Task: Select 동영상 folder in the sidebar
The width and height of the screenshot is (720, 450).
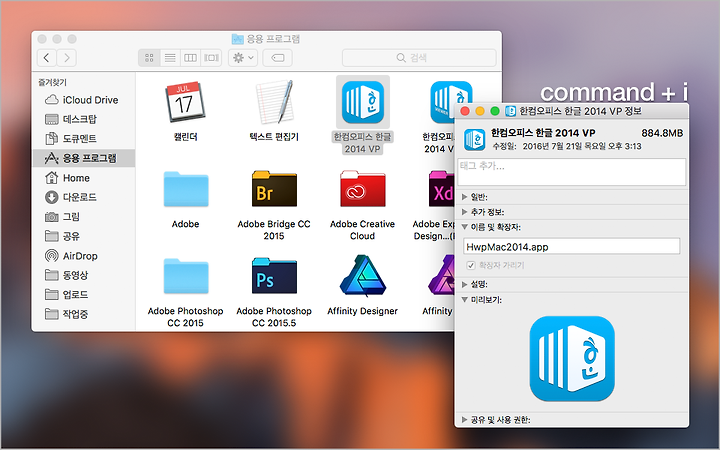Action: pos(84,275)
